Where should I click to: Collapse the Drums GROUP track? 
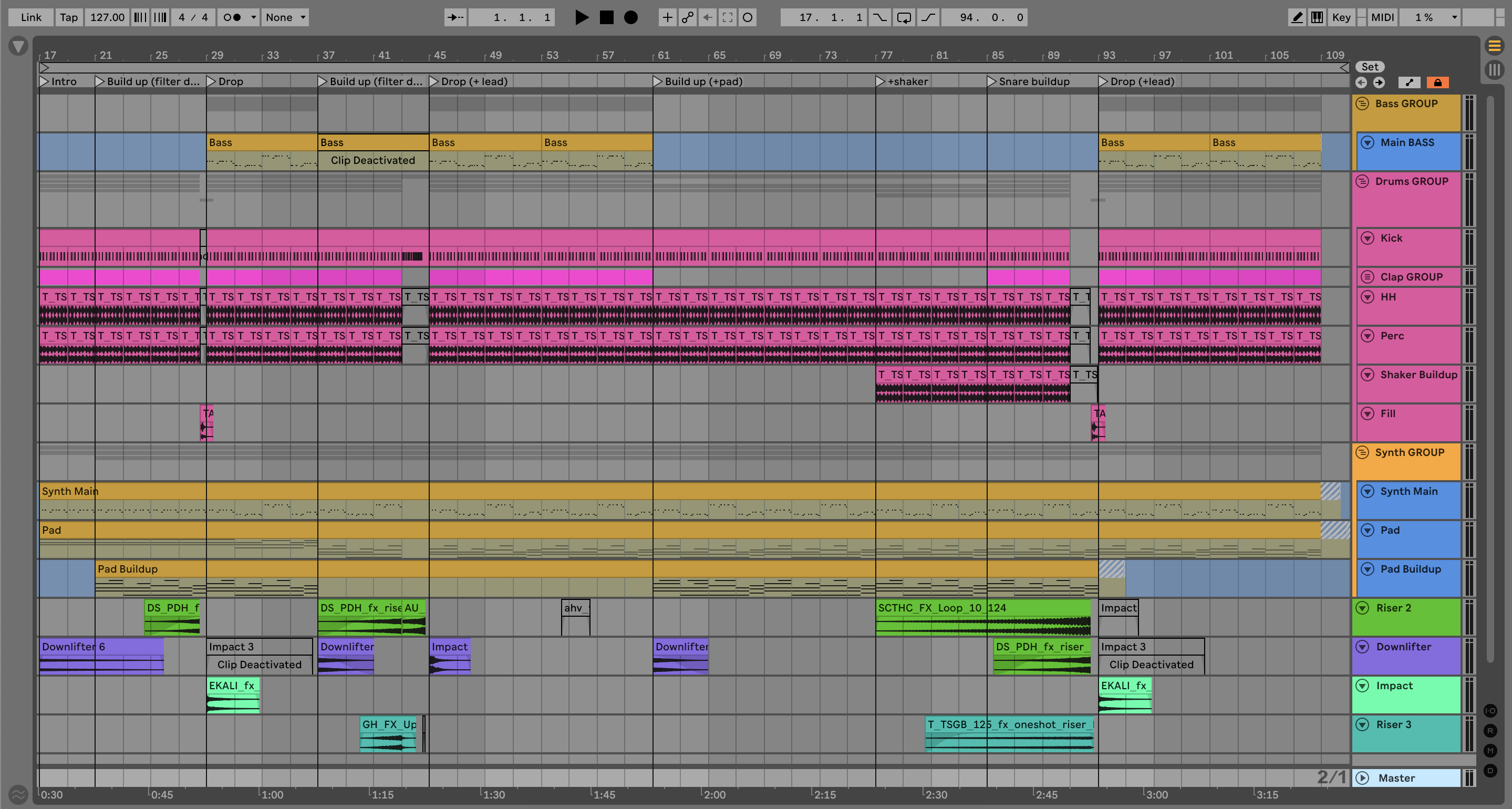click(1362, 181)
